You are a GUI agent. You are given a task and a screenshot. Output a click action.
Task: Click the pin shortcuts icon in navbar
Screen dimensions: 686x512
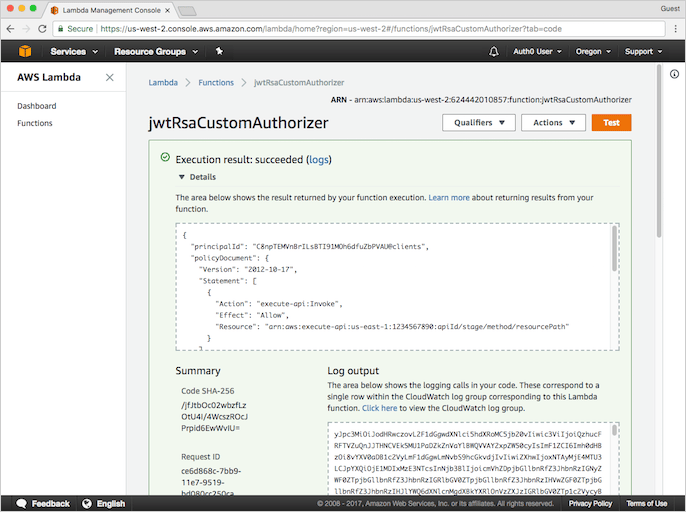(219, 51)
